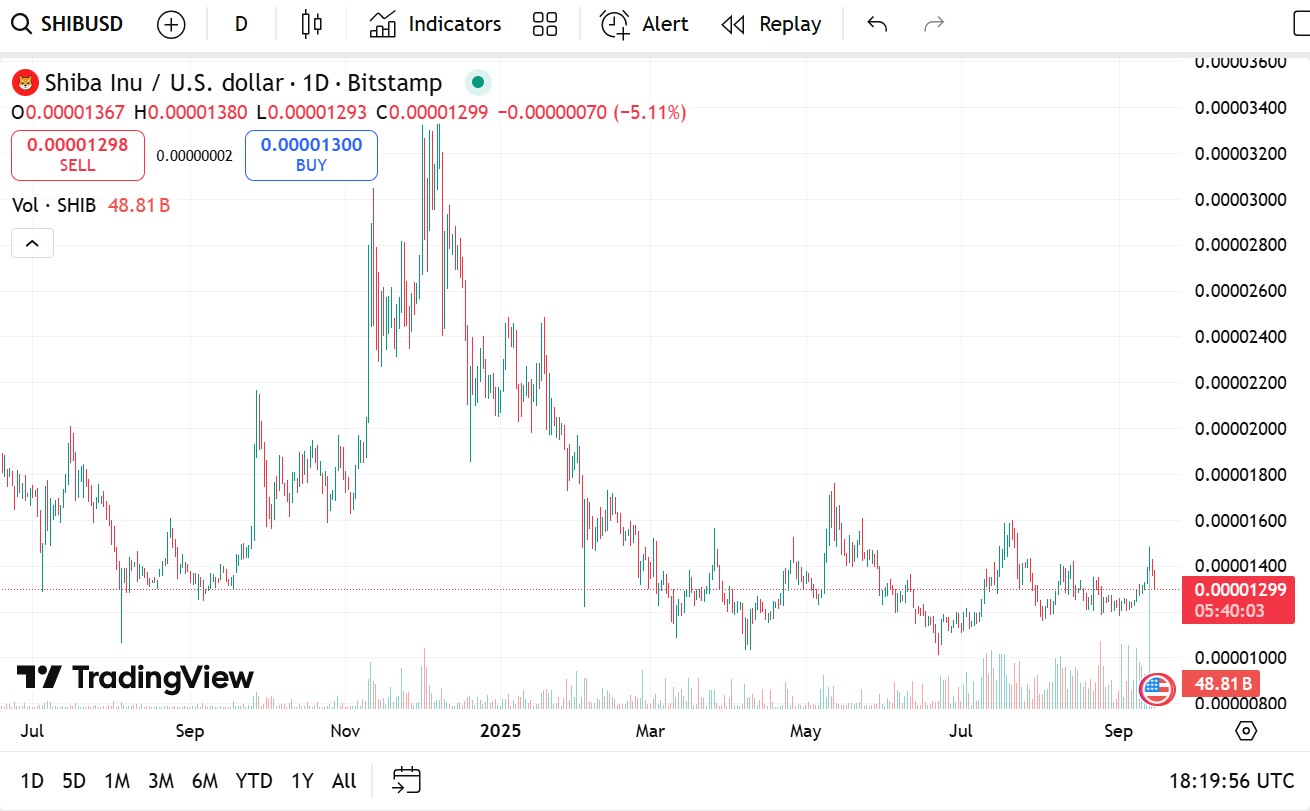The image size is (1310, 811).
Task: Open symbol search for SHIBUSD
Action: tap(66, 24)
